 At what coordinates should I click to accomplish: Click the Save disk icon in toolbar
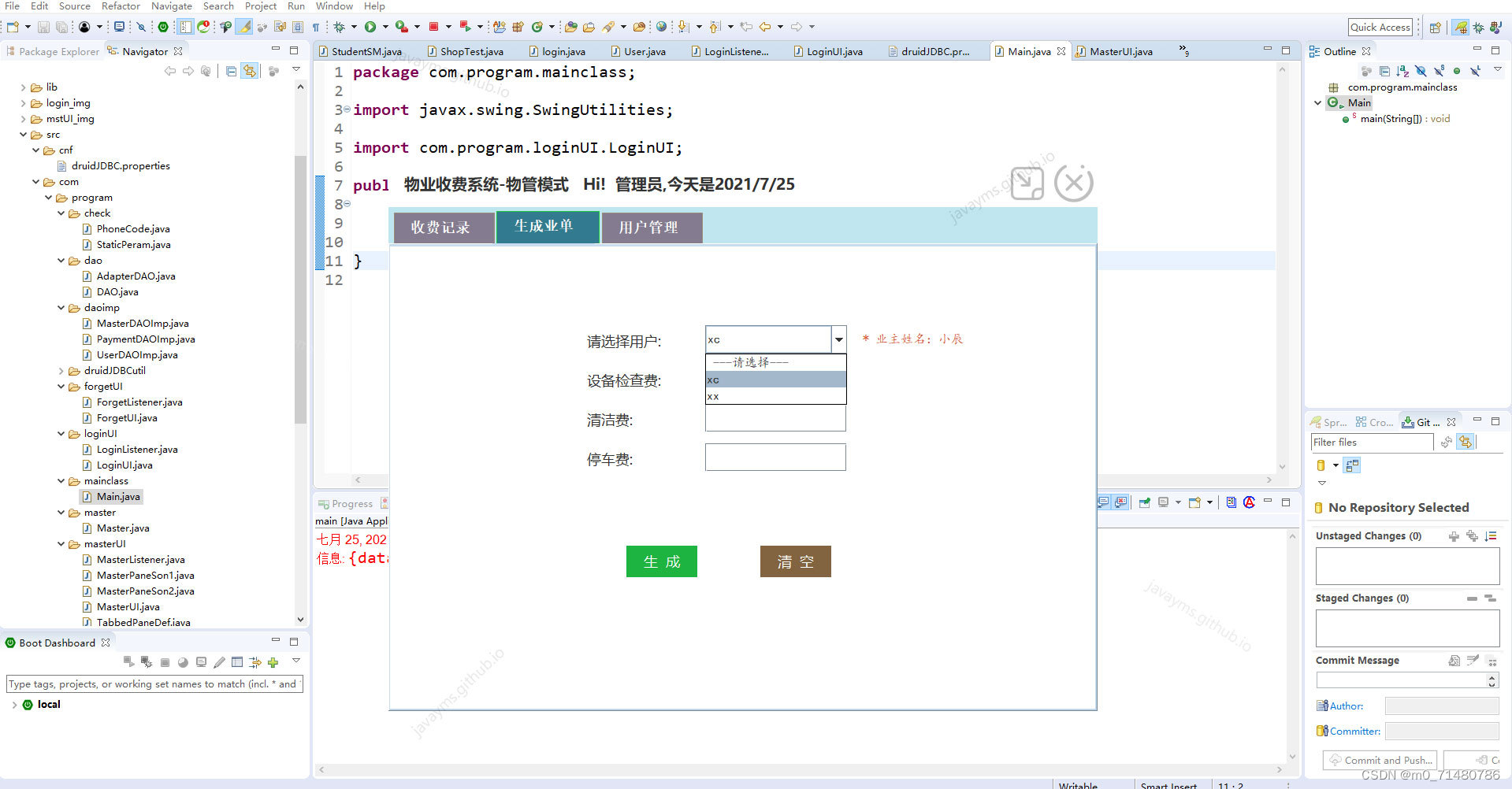[43, 27]
